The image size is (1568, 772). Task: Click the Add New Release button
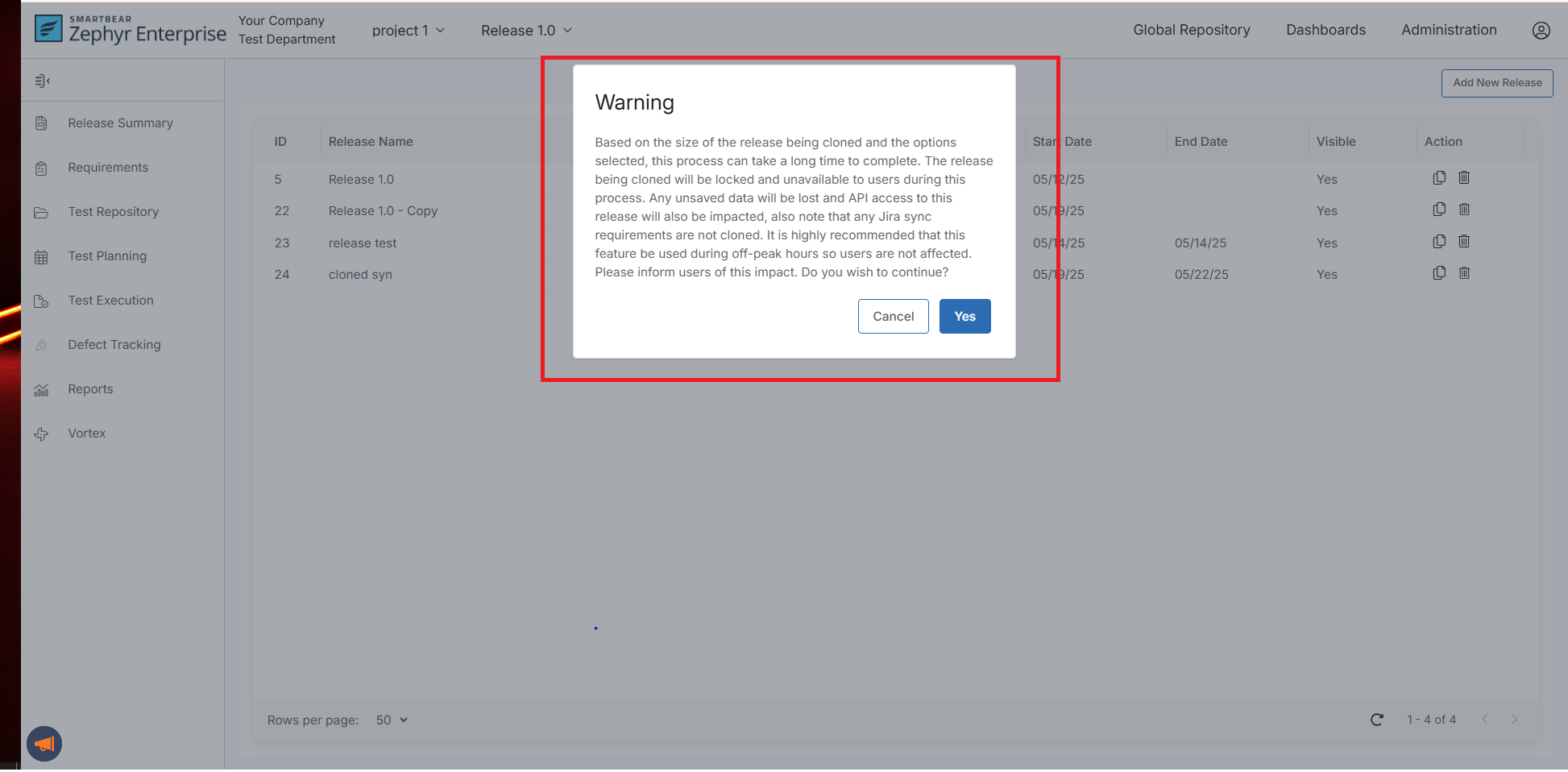[x=1496, y=83]
